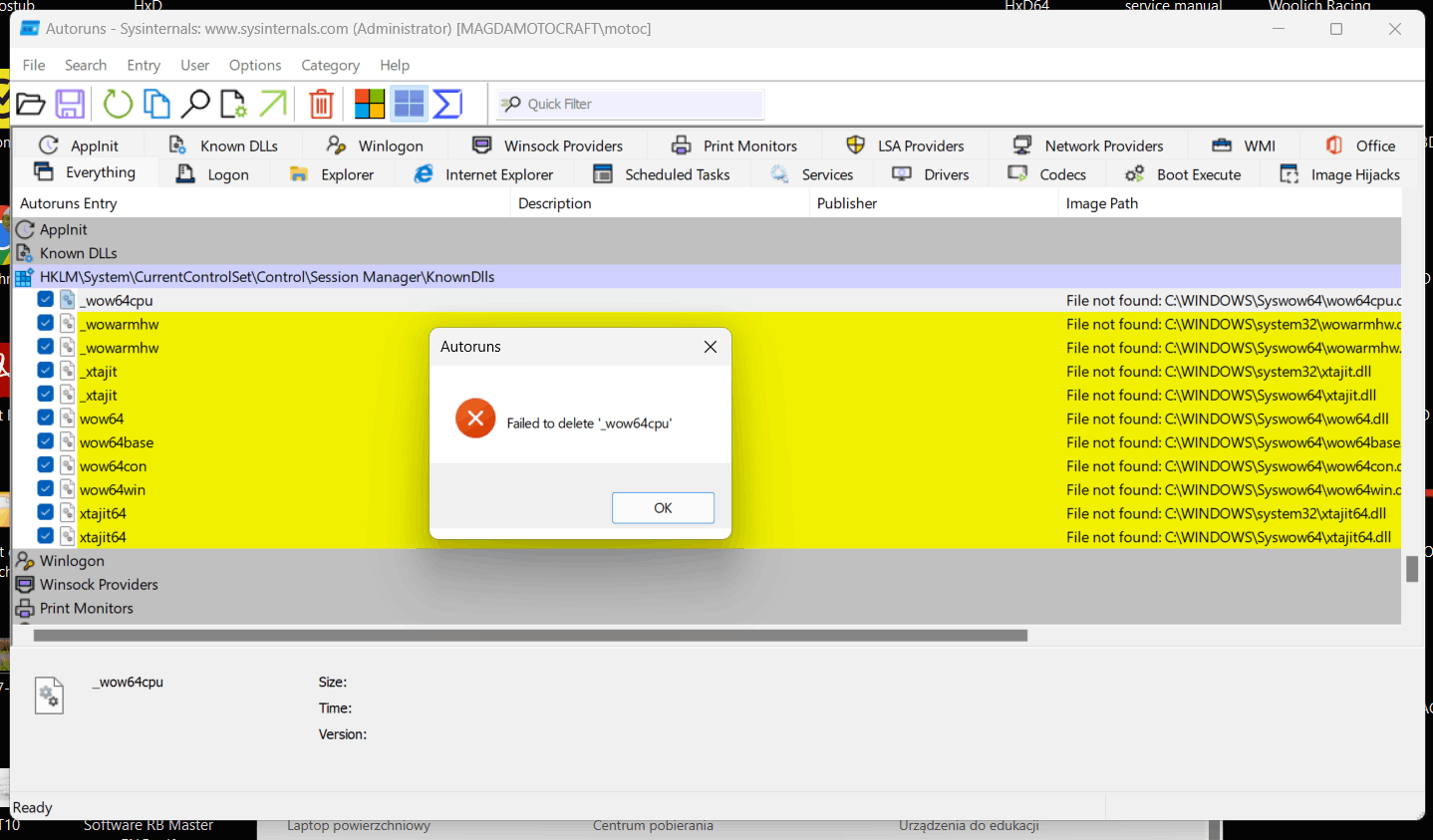
Task: Open the Options menu
Action: click(255, 65)
